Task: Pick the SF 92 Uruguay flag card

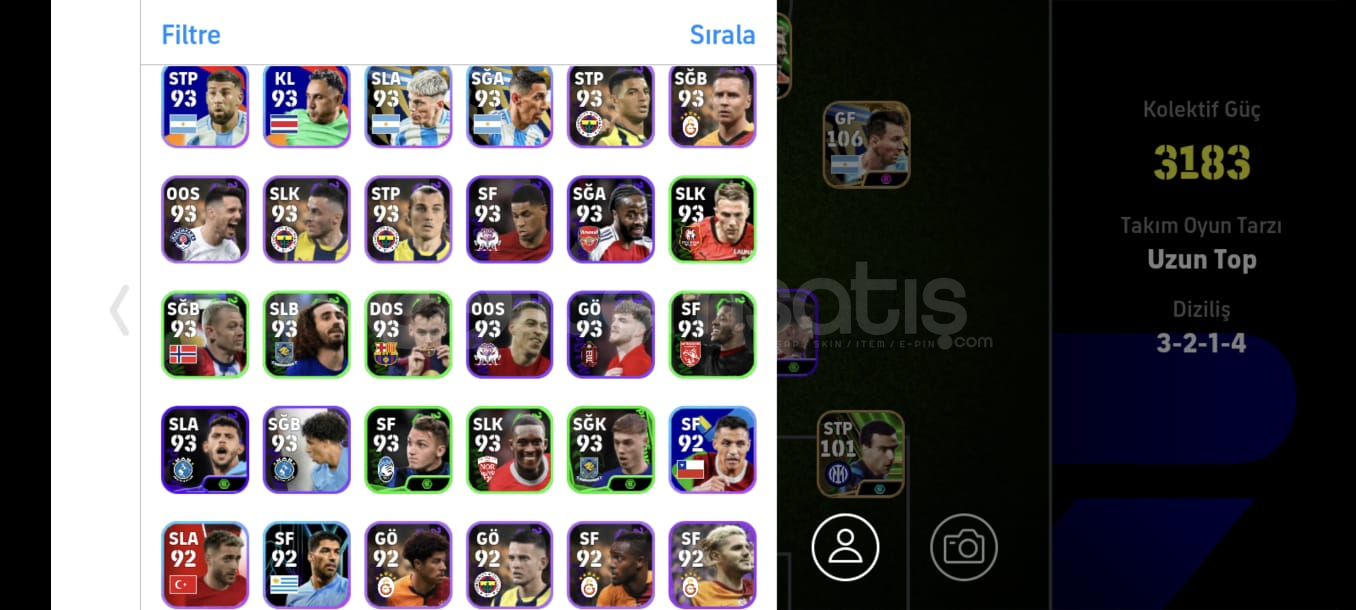Action: click(306, 565)
